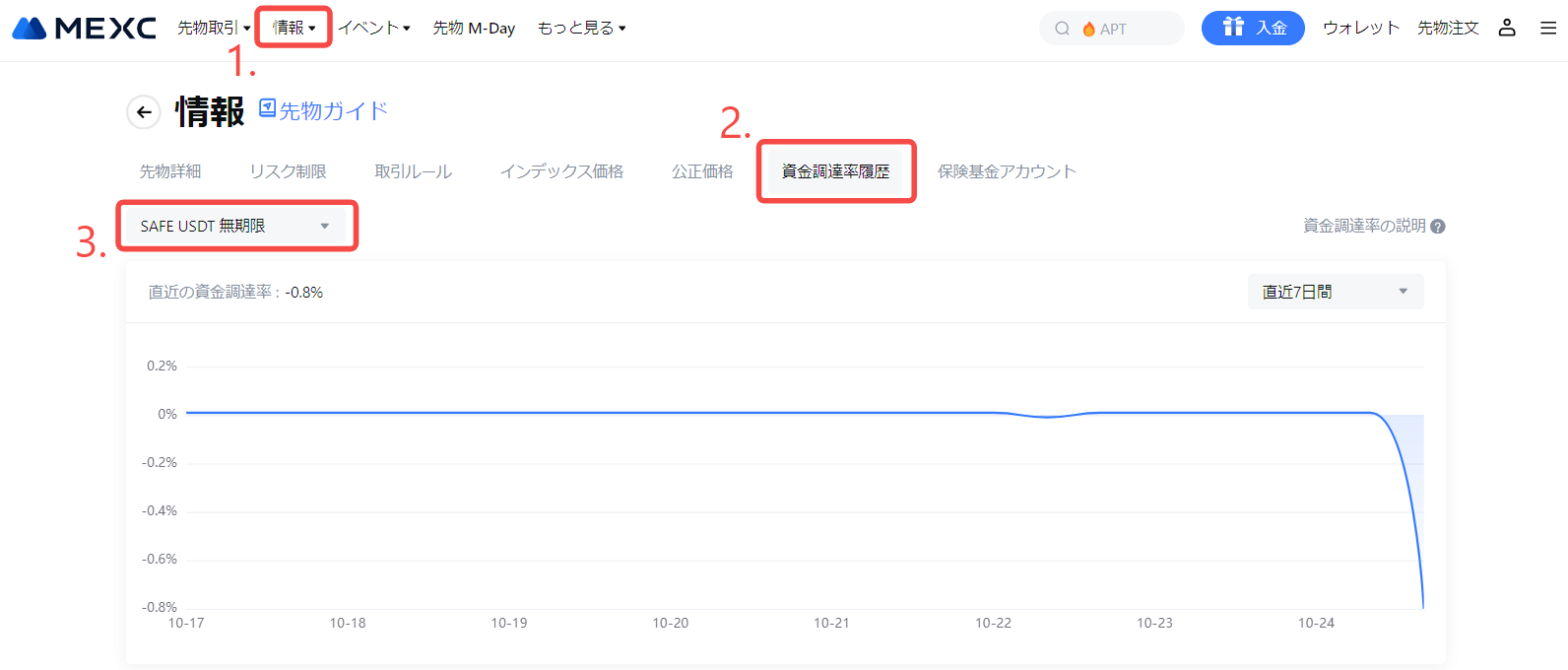The image size is (1568, 670).
Task: Click the search magnifier icon
Action: pos(1062,29)
